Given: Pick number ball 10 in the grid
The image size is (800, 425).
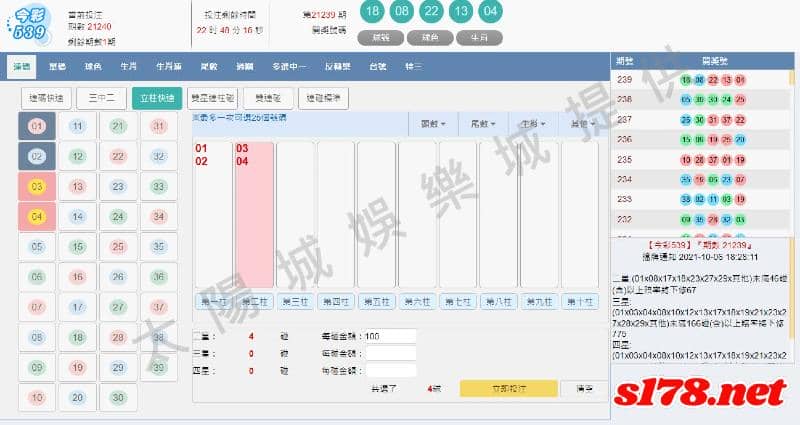Looking at the screenshot, I should pos(37,397).
